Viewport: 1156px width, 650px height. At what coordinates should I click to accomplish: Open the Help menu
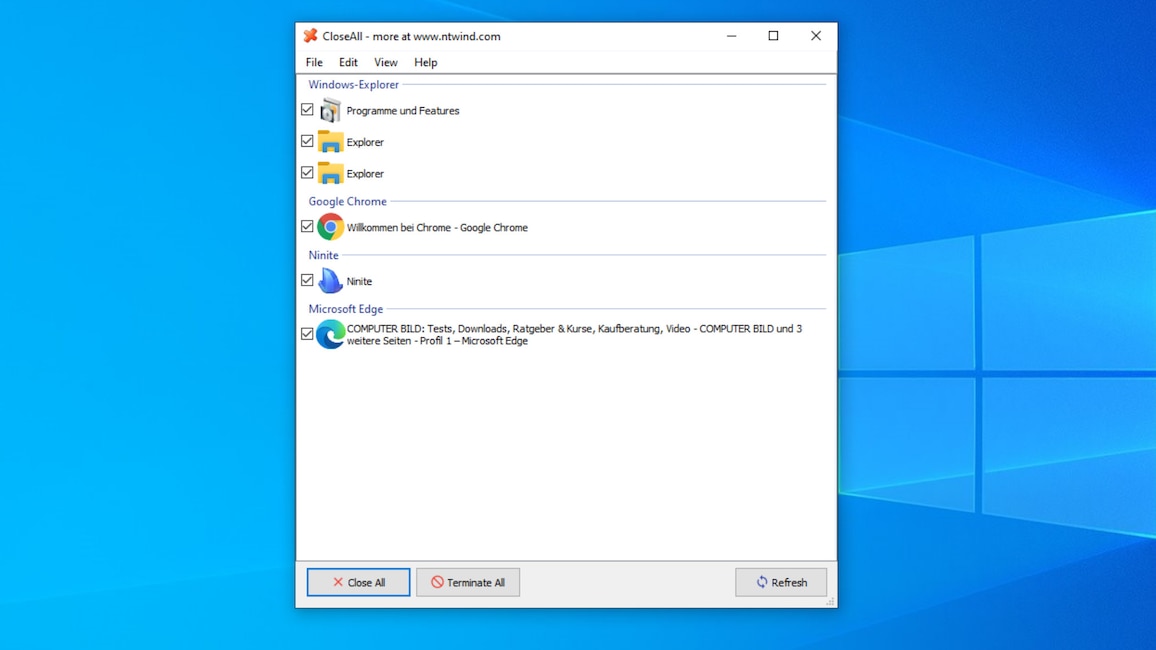pos(425,63)
